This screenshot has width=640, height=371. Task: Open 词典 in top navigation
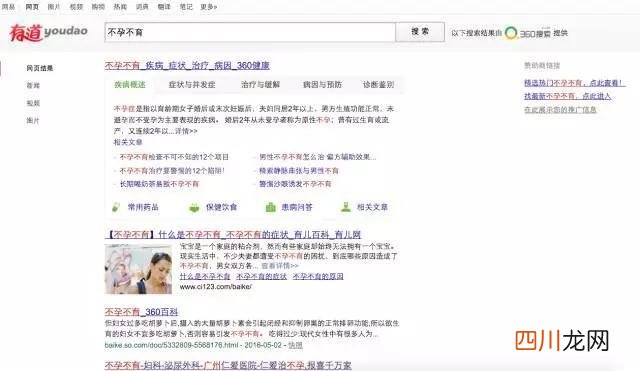(142, 7)
